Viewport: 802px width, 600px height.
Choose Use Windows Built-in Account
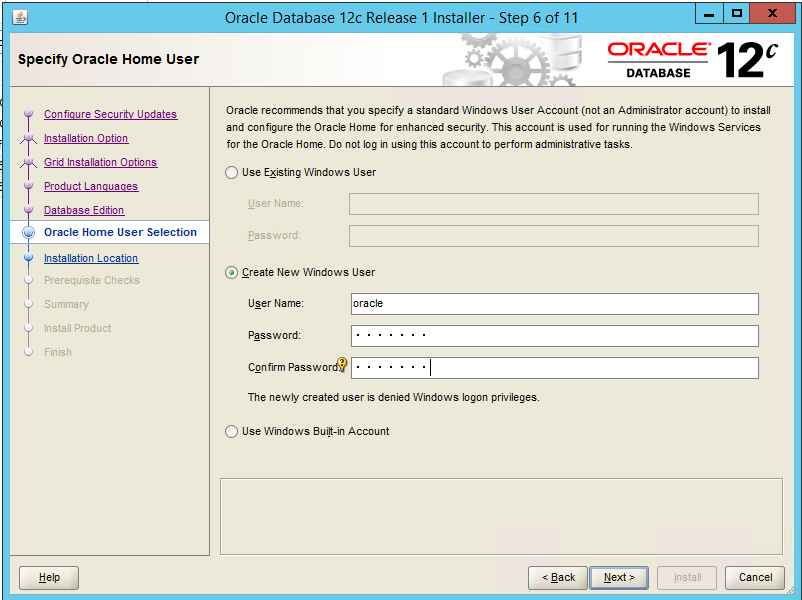coord(232,432)
